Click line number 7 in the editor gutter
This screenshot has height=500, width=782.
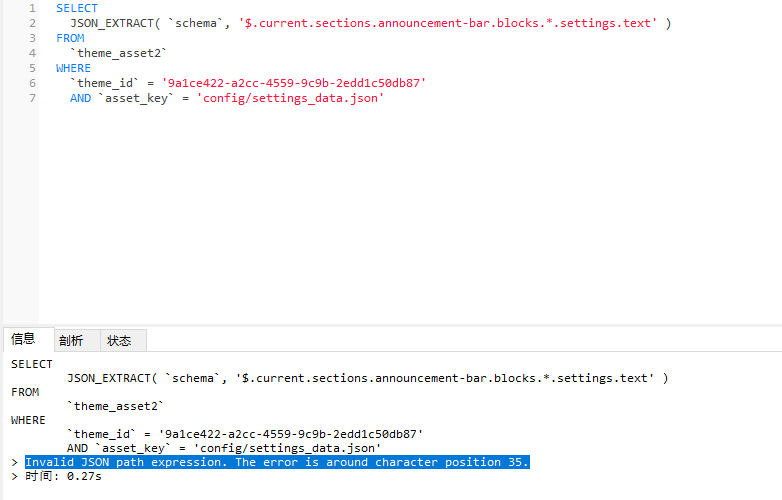click(32, 98)
